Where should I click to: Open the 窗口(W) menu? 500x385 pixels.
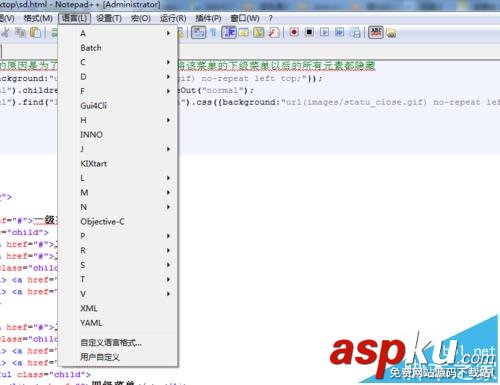[245, 18]
